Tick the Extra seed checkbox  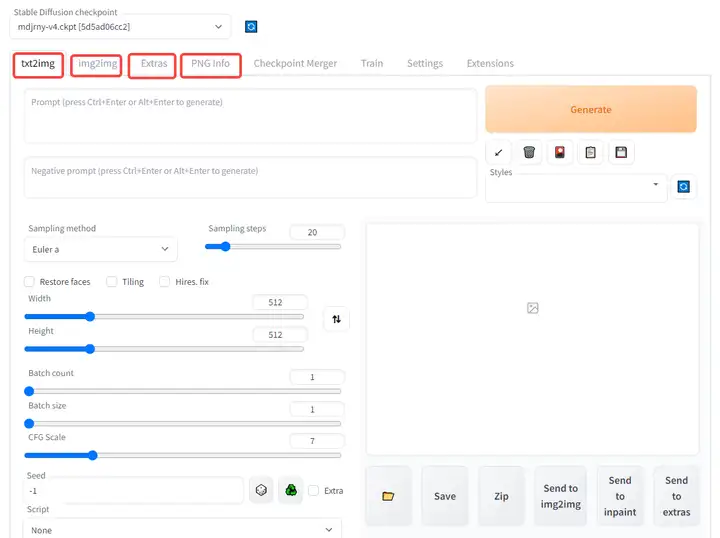tap(314, 491)
